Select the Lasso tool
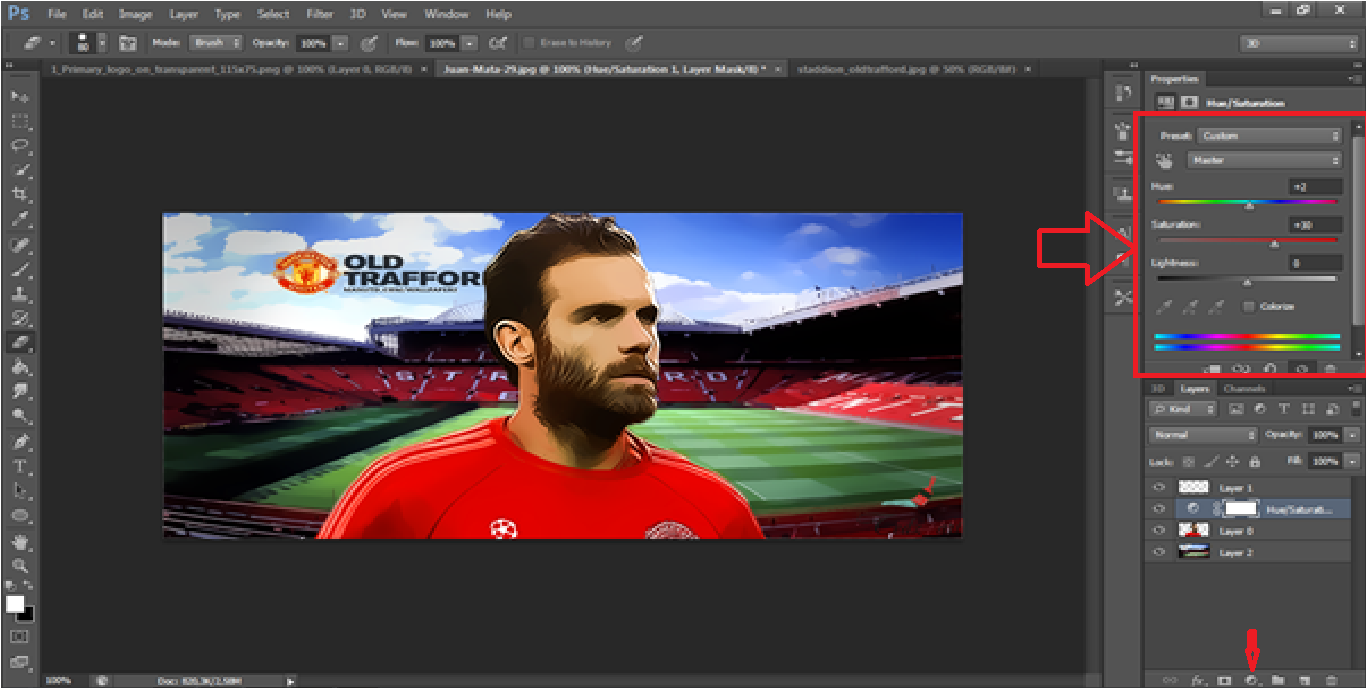Viewport: 1366px width, 688px height. point(19,145)
